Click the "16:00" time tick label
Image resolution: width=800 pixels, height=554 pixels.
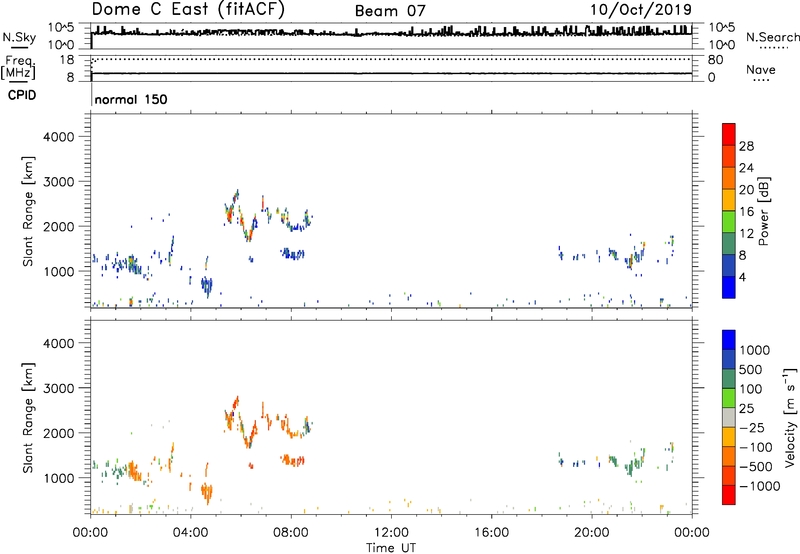[491, 533]
